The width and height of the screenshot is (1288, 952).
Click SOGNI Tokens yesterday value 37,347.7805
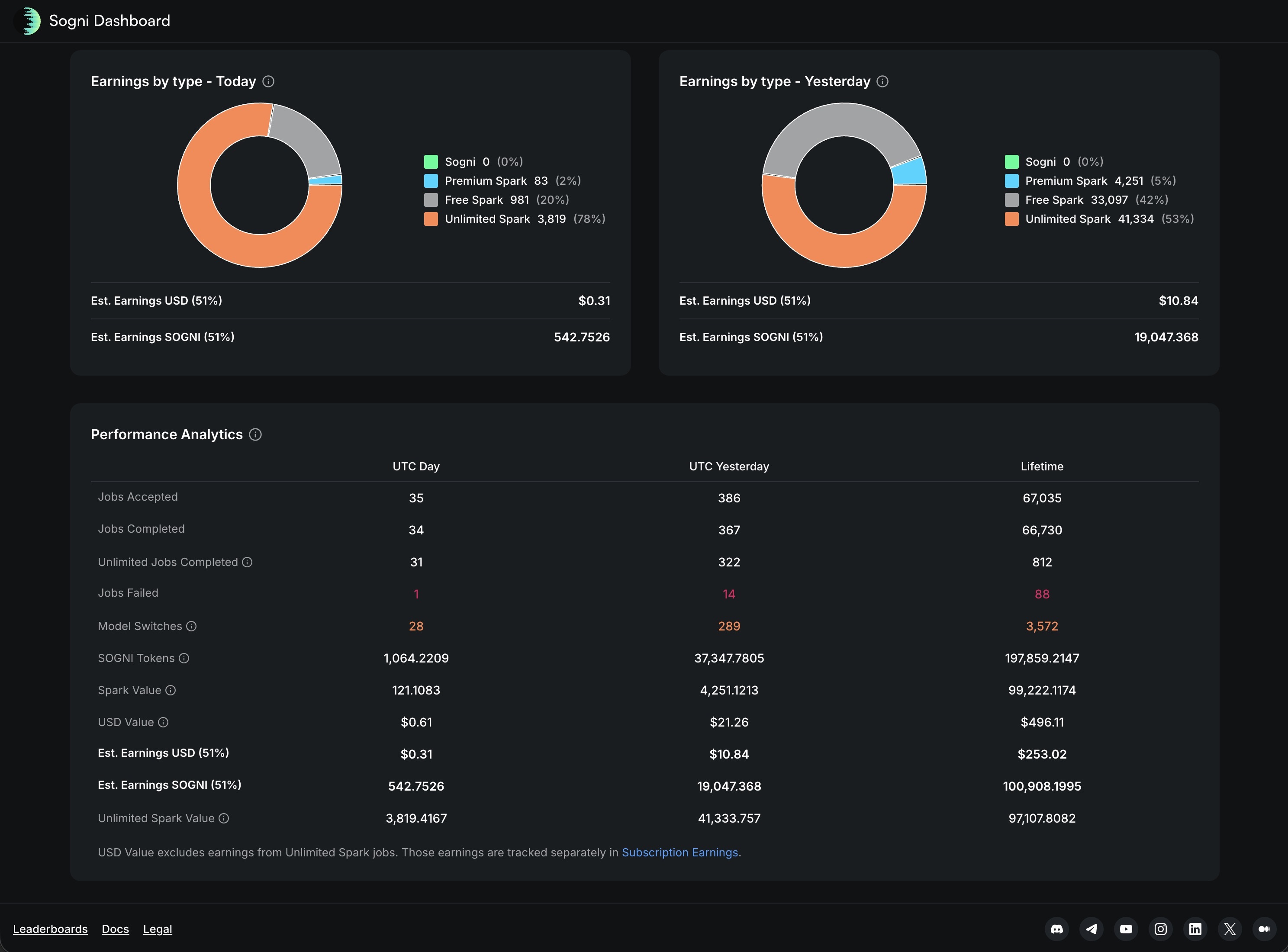click(729, 658)
